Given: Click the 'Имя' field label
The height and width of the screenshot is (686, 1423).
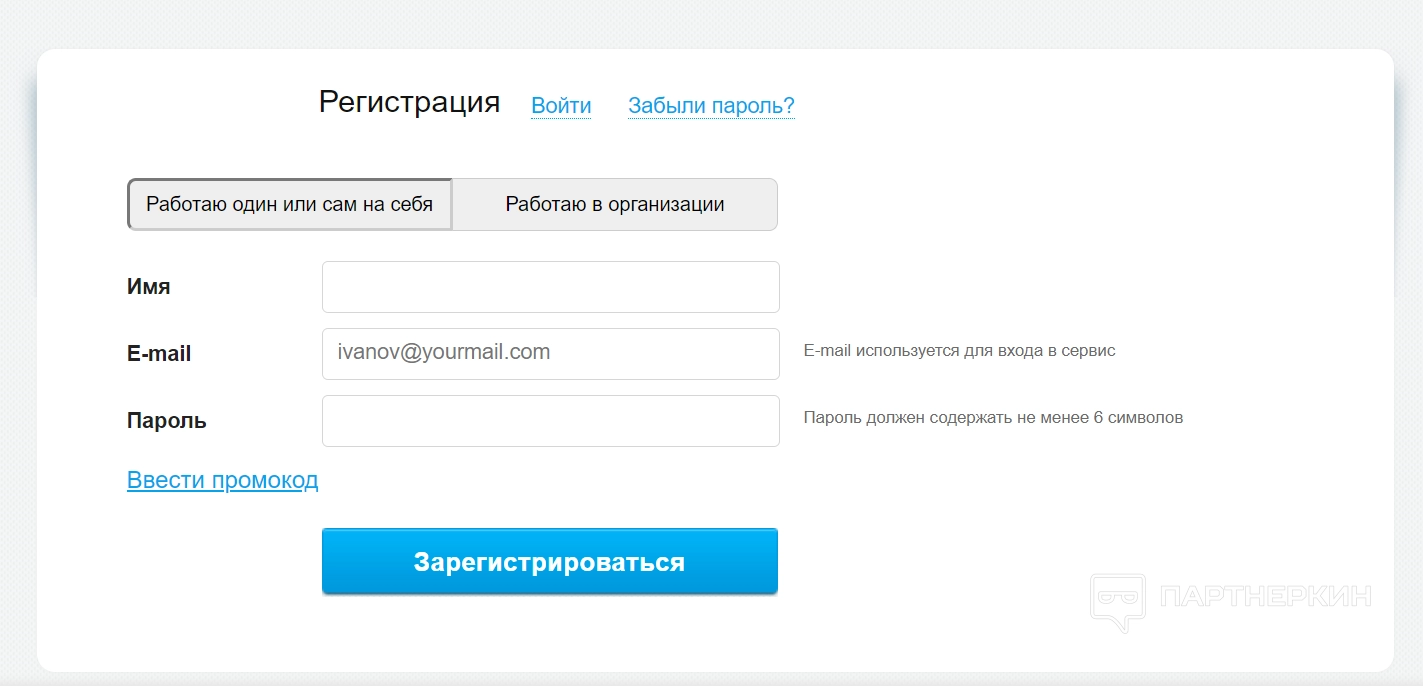Looking at the screenshot, I should point(148,287).
